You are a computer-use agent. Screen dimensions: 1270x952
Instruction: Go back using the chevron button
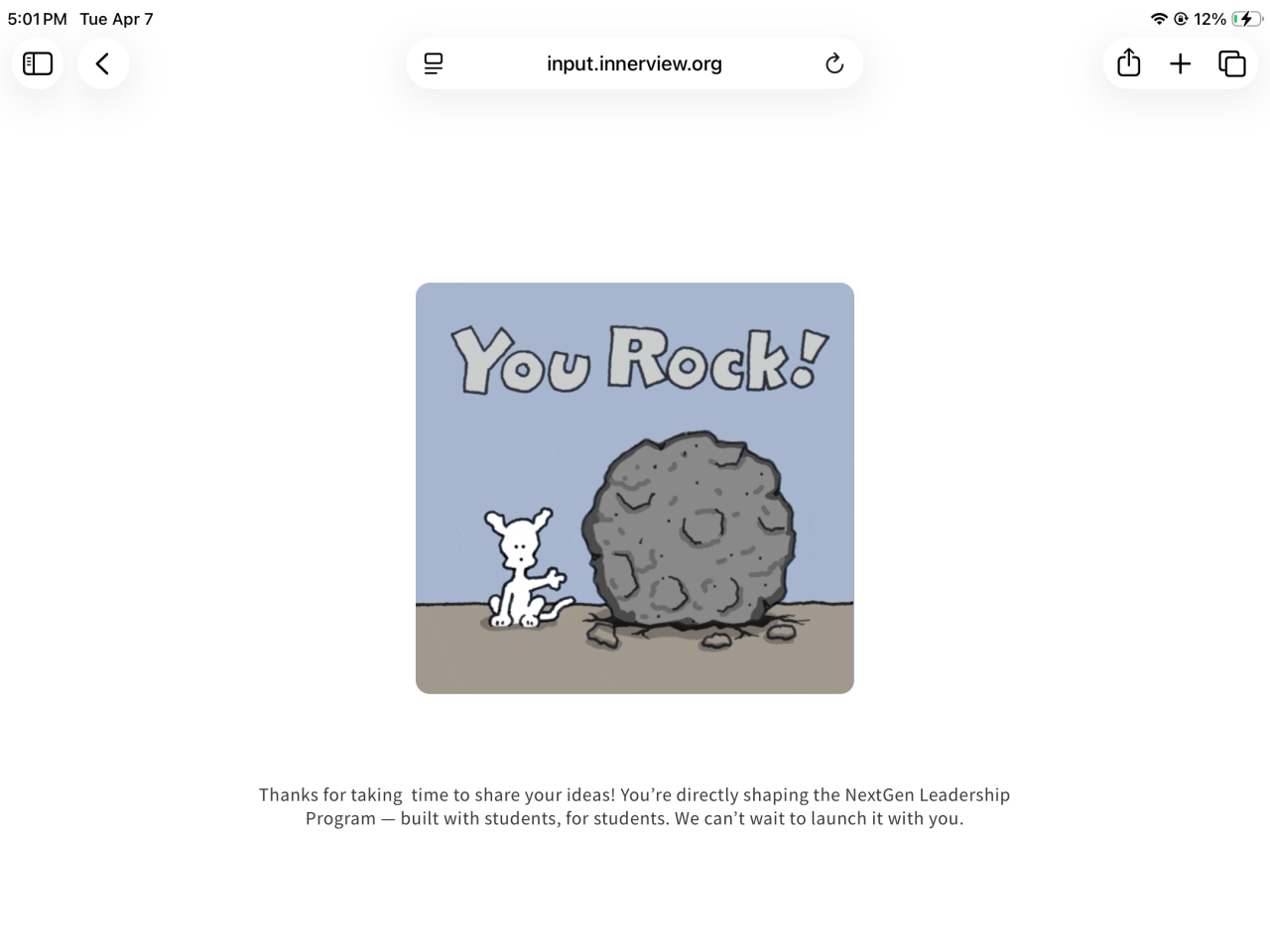(x=103, y=63)
